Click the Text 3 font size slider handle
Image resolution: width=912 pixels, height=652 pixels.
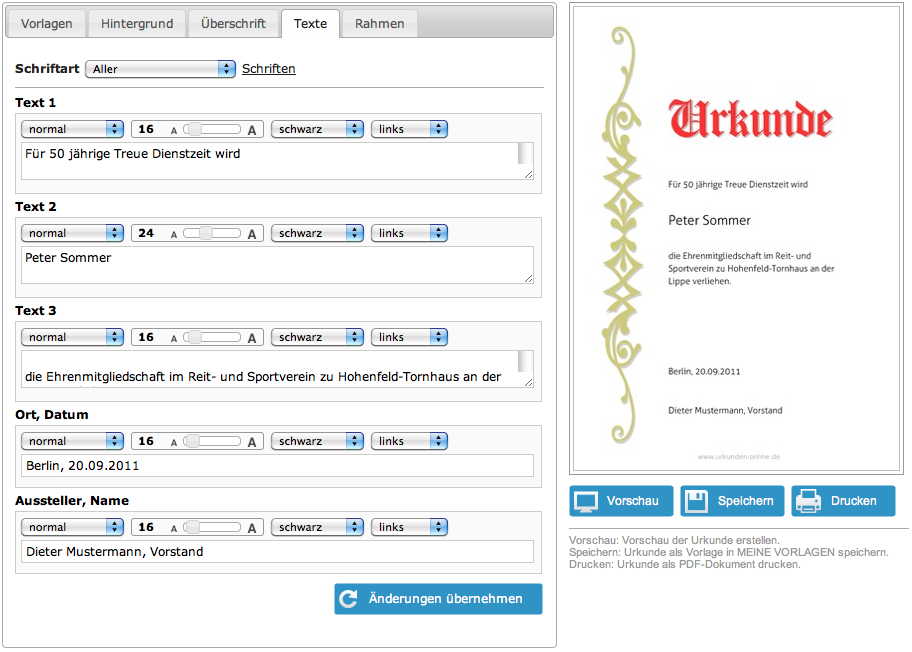[x=195, y=337]
